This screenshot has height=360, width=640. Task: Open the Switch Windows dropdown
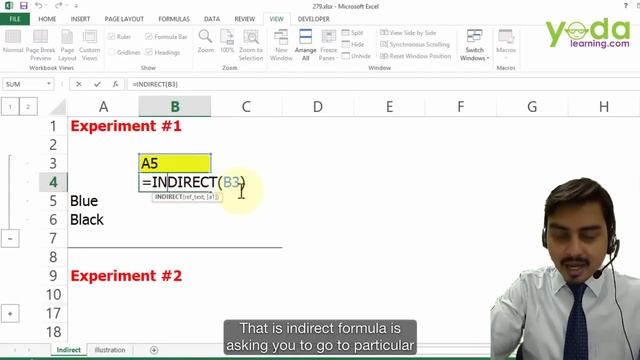(474, 45)
